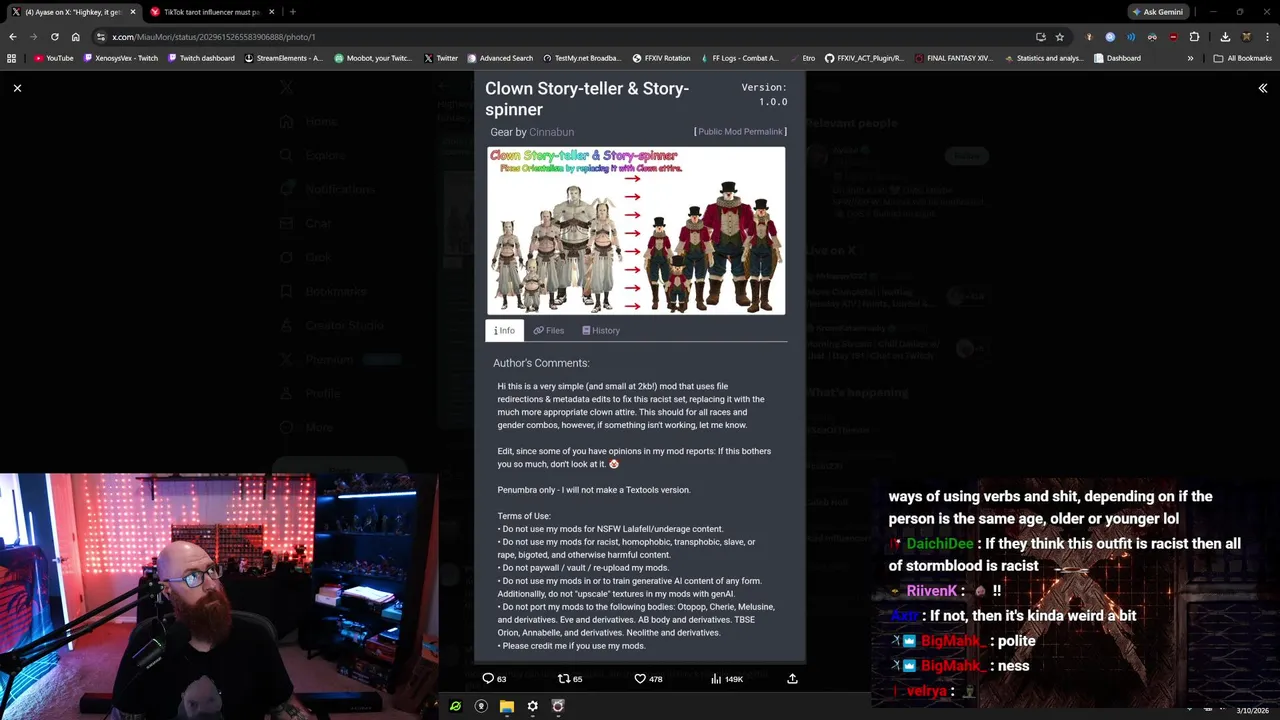Open the Etro bookmark
The image size is (1280, 720).
pos(802,58)
